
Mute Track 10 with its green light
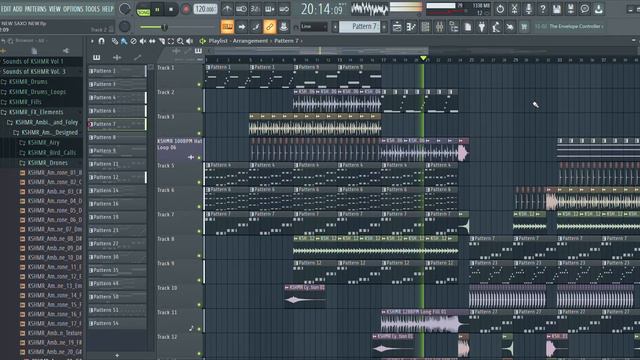tap(199, 304)
